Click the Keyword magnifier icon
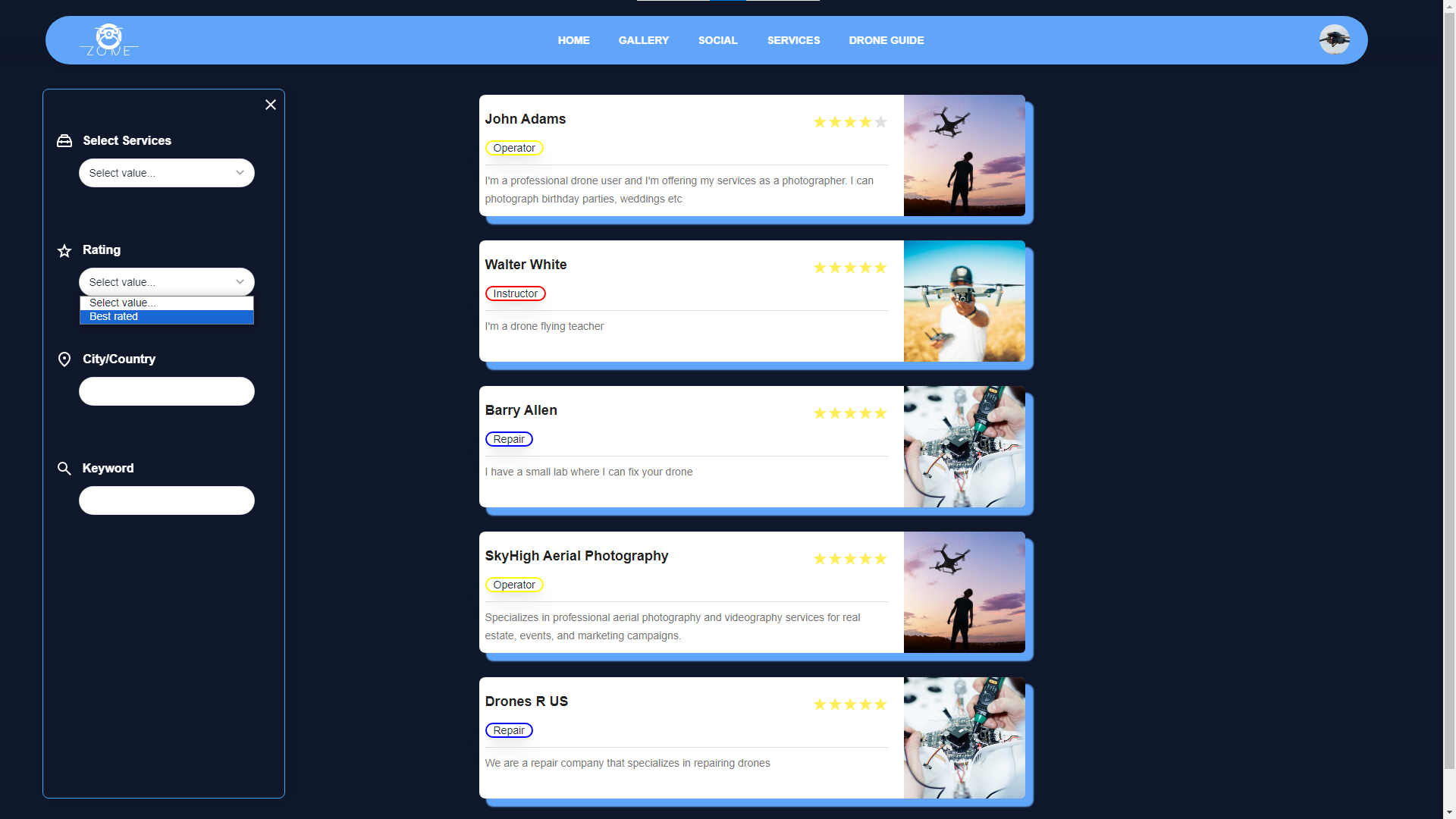 point(64,469)
